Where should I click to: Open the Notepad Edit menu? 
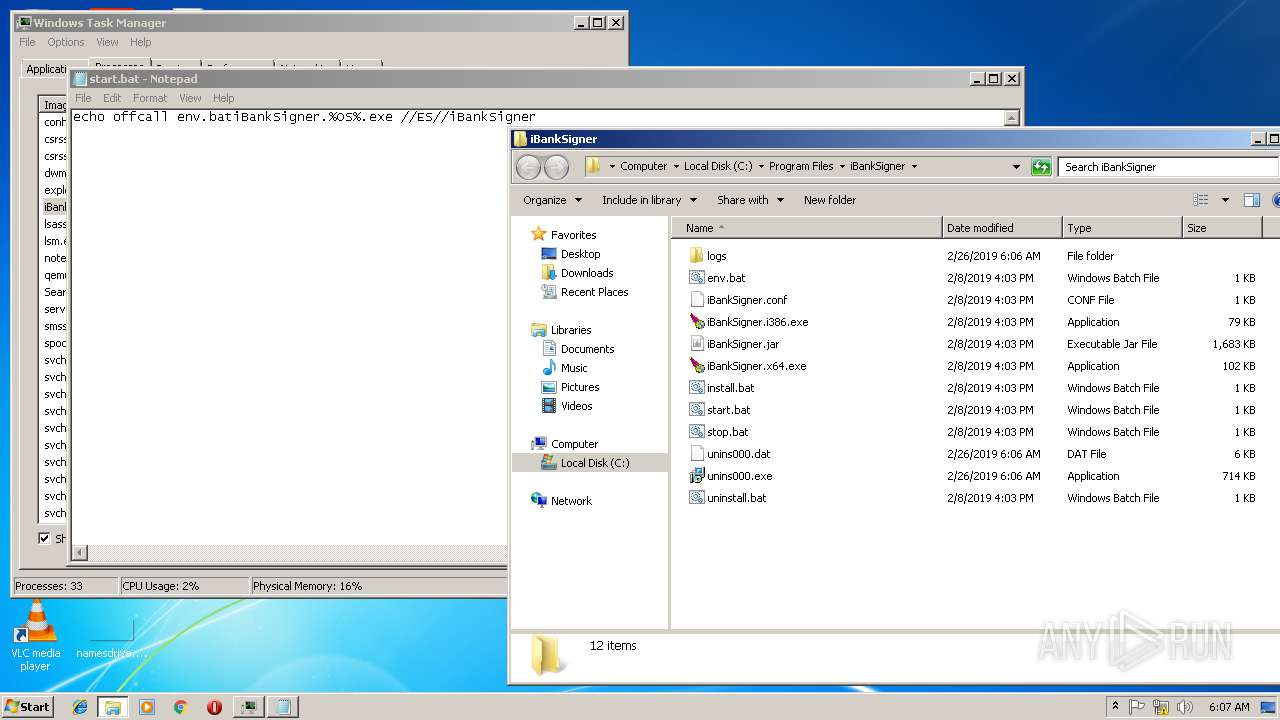pyautogui.click(x=112, y=98)
